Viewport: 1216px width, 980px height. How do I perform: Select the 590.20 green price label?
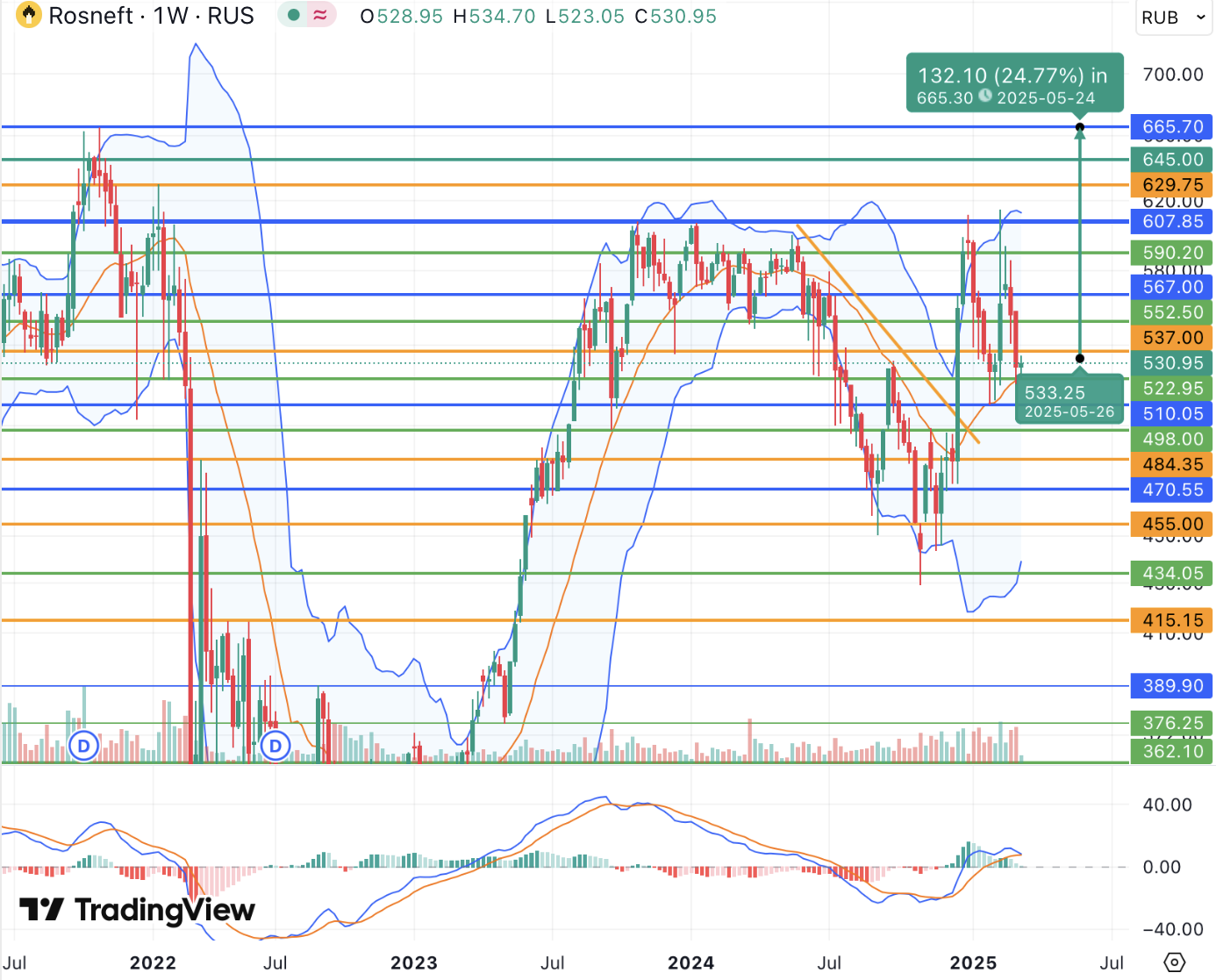(x=1172, y=253)
